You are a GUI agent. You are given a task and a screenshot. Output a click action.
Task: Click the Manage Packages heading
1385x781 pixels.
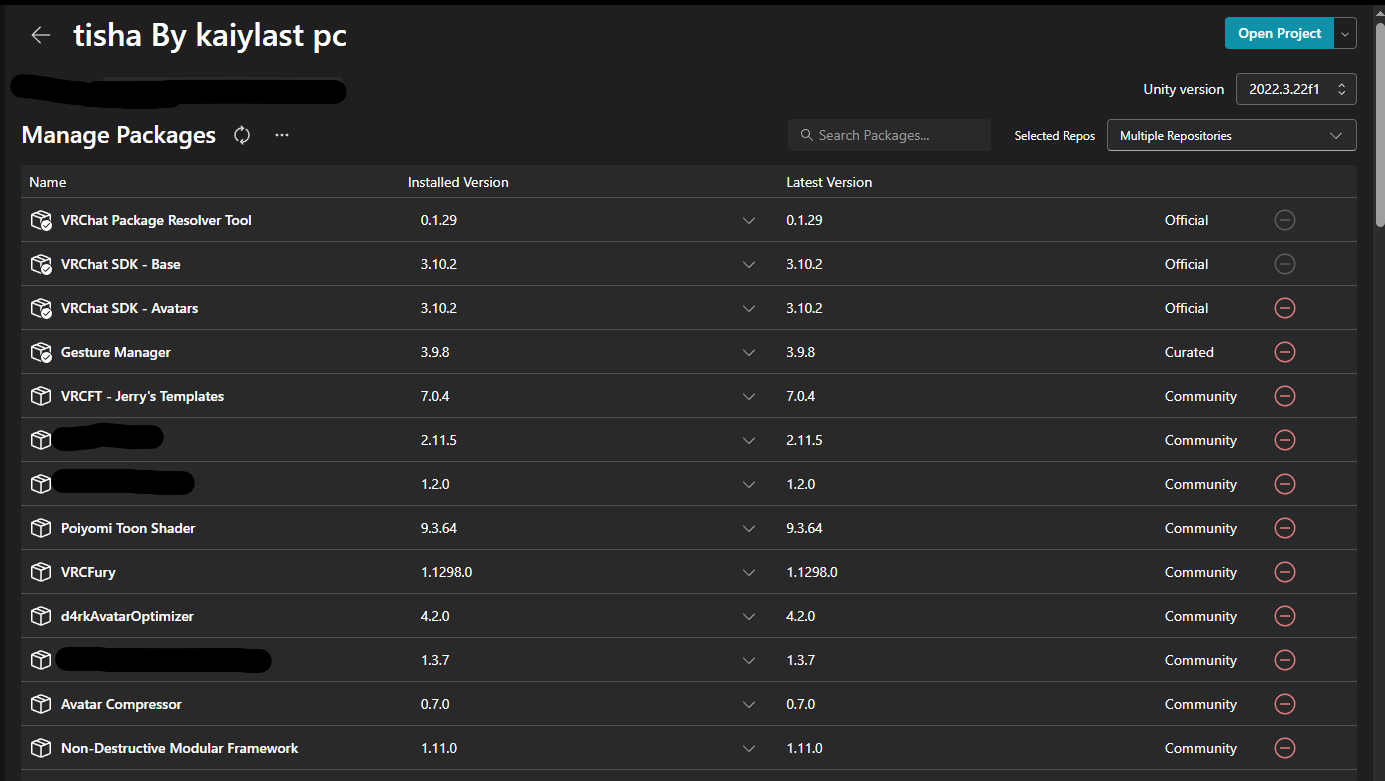click(x=119, y=135)
